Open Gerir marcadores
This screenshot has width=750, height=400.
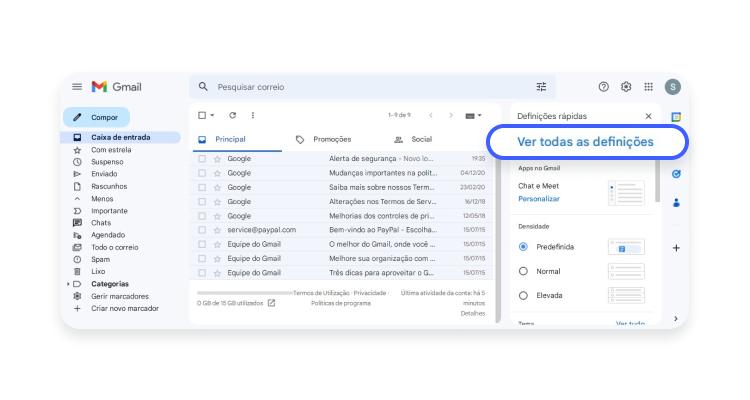120,296
